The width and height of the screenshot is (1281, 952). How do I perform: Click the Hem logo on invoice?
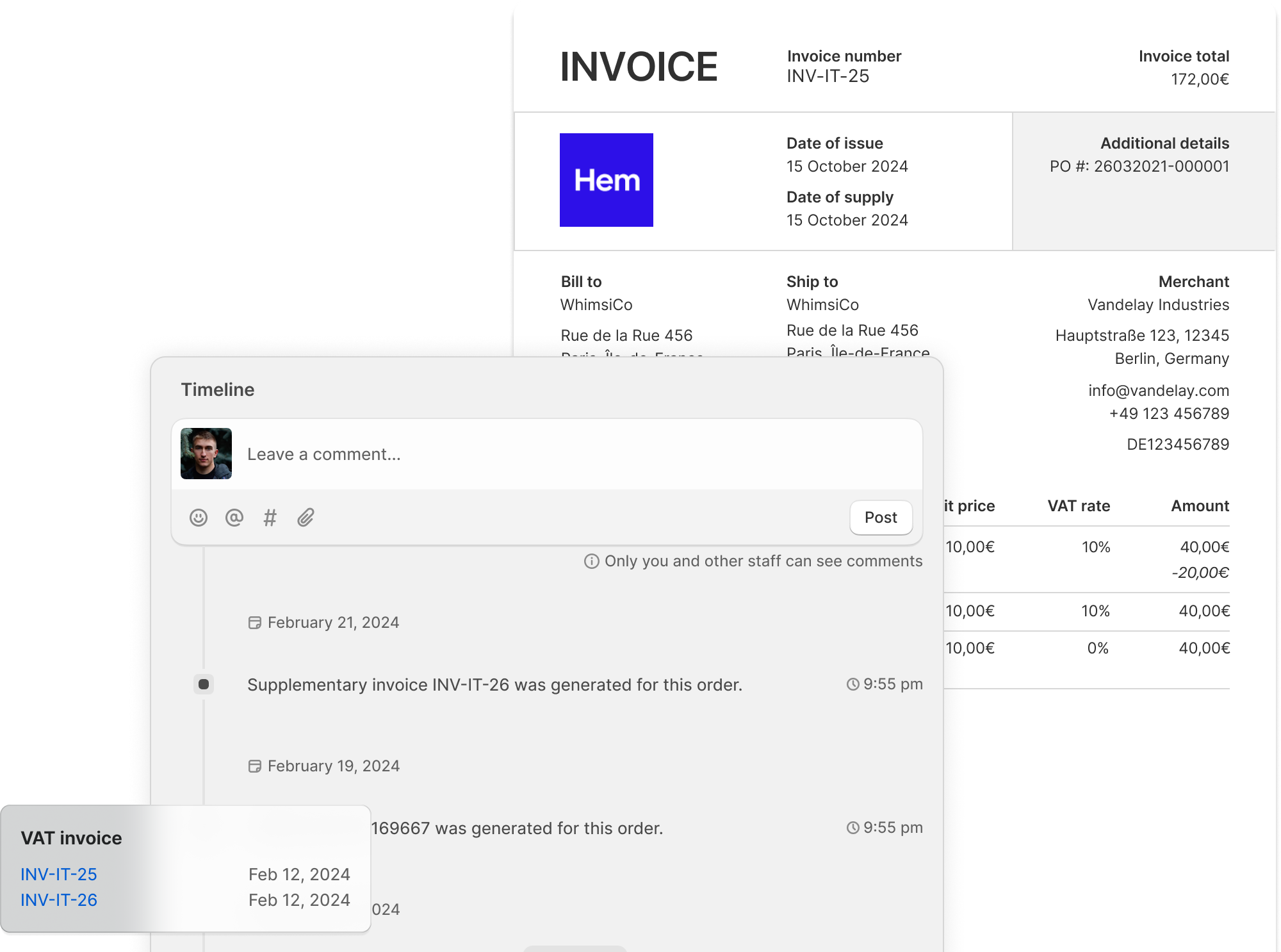click(607, 180)
